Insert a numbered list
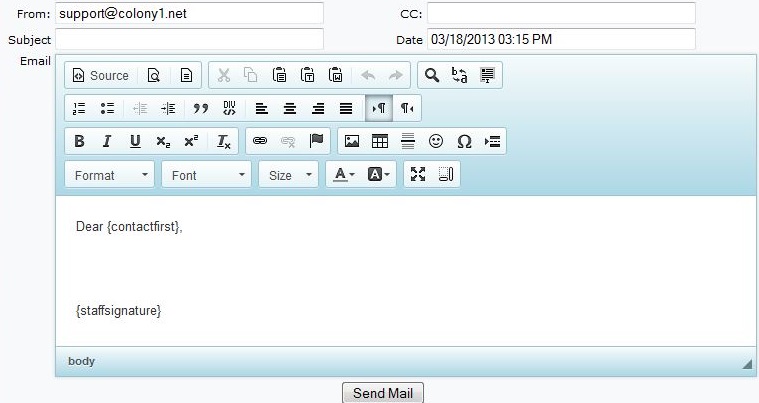 (80, 108)
